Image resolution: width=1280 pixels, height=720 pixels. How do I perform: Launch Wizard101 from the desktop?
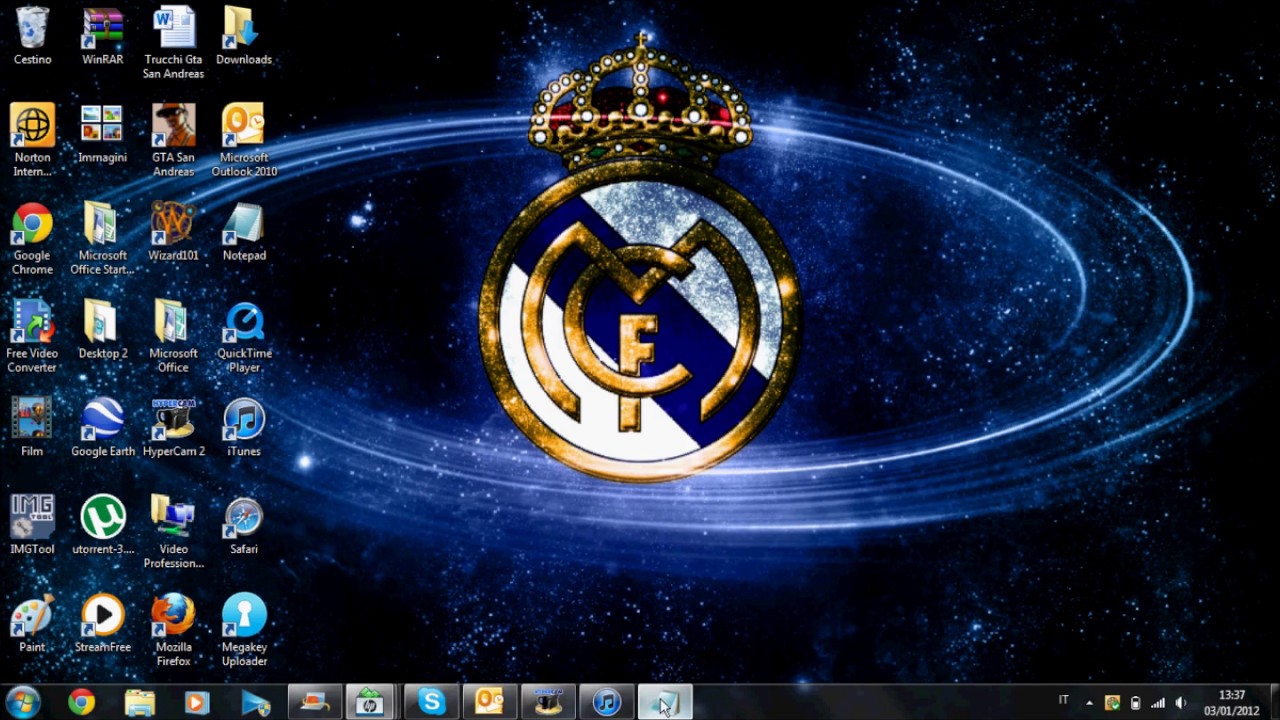pyautogui.click(x=173, y=232)
